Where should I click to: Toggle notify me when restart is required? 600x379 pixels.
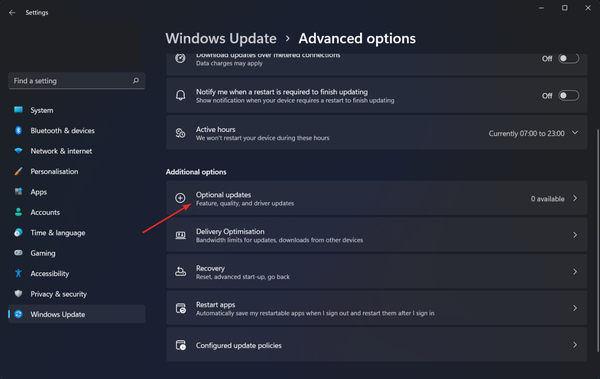click(568, 95)
